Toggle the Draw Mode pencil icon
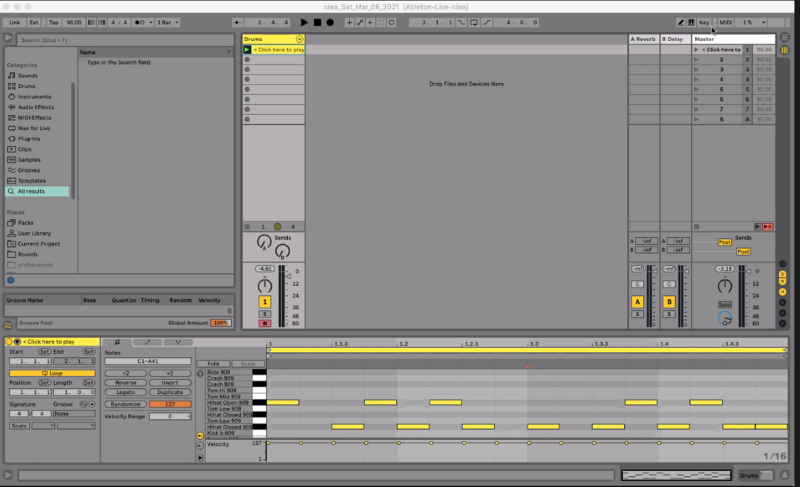The width and height of the screenshot is (800, 487). click(x=681, y=22)
